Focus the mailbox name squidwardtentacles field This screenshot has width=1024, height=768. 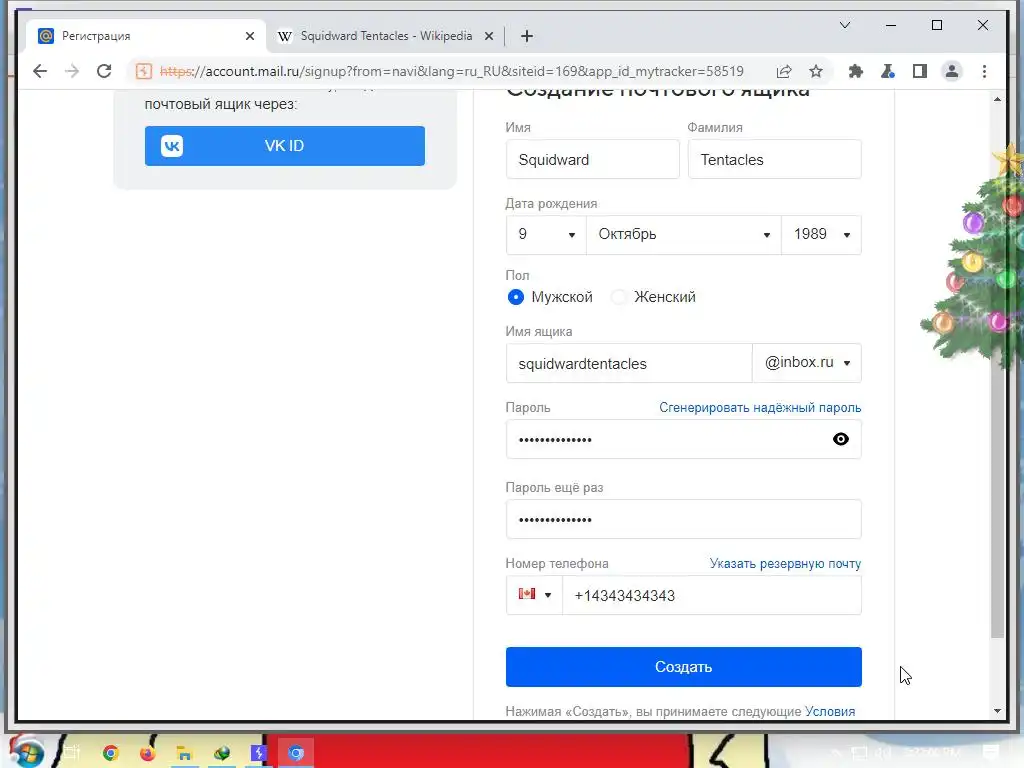(x=629, y=363)
